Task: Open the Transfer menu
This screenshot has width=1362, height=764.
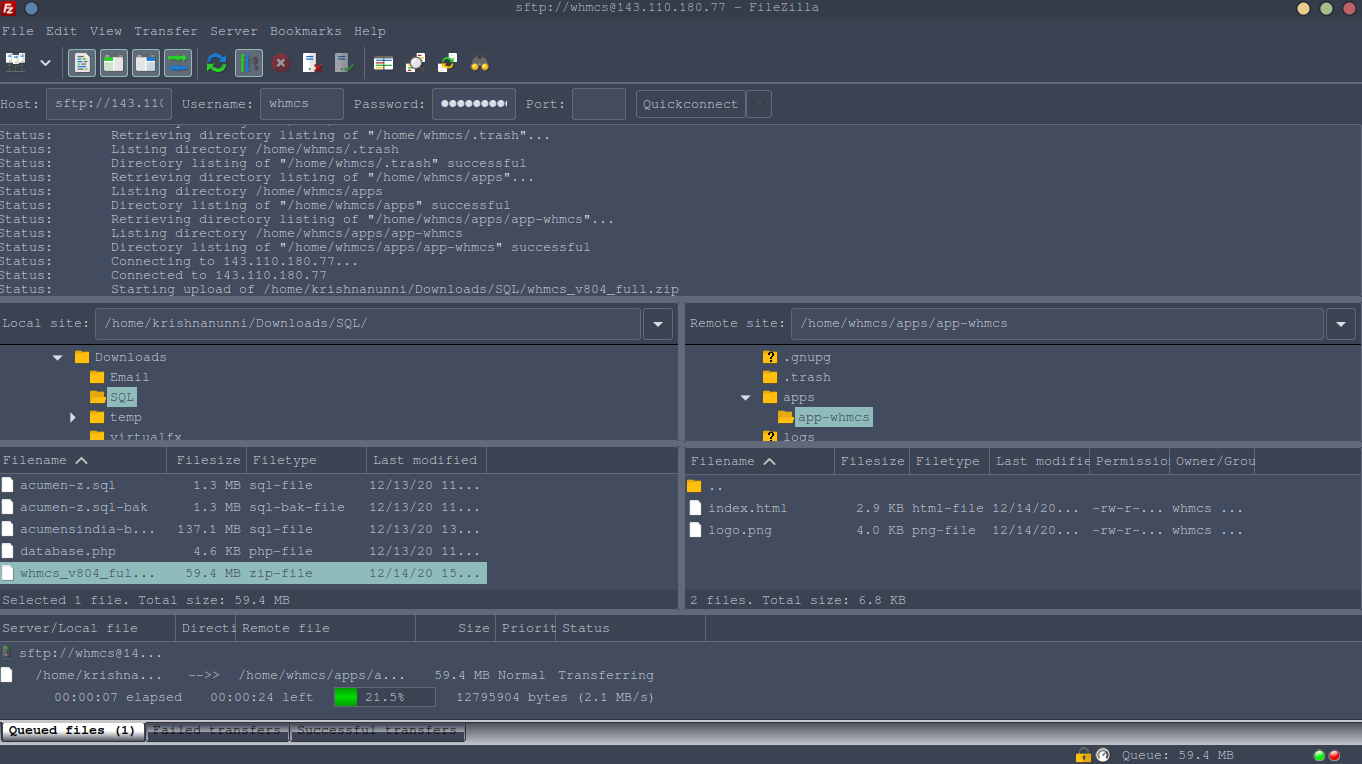Action: [165, 31]
